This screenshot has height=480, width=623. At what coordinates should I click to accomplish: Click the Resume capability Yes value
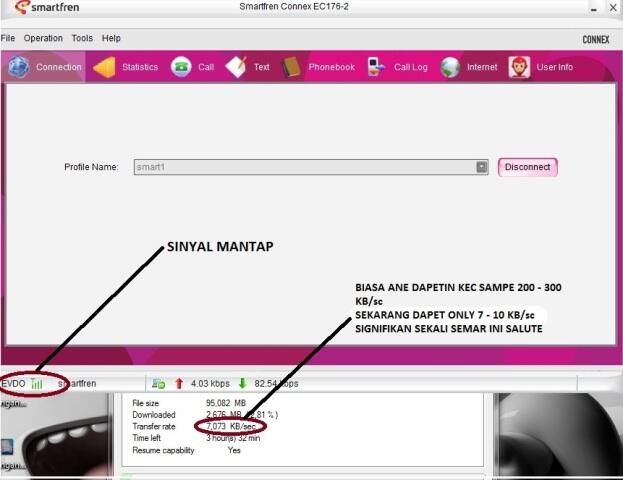pyautogui.click(x=234, y=450)
